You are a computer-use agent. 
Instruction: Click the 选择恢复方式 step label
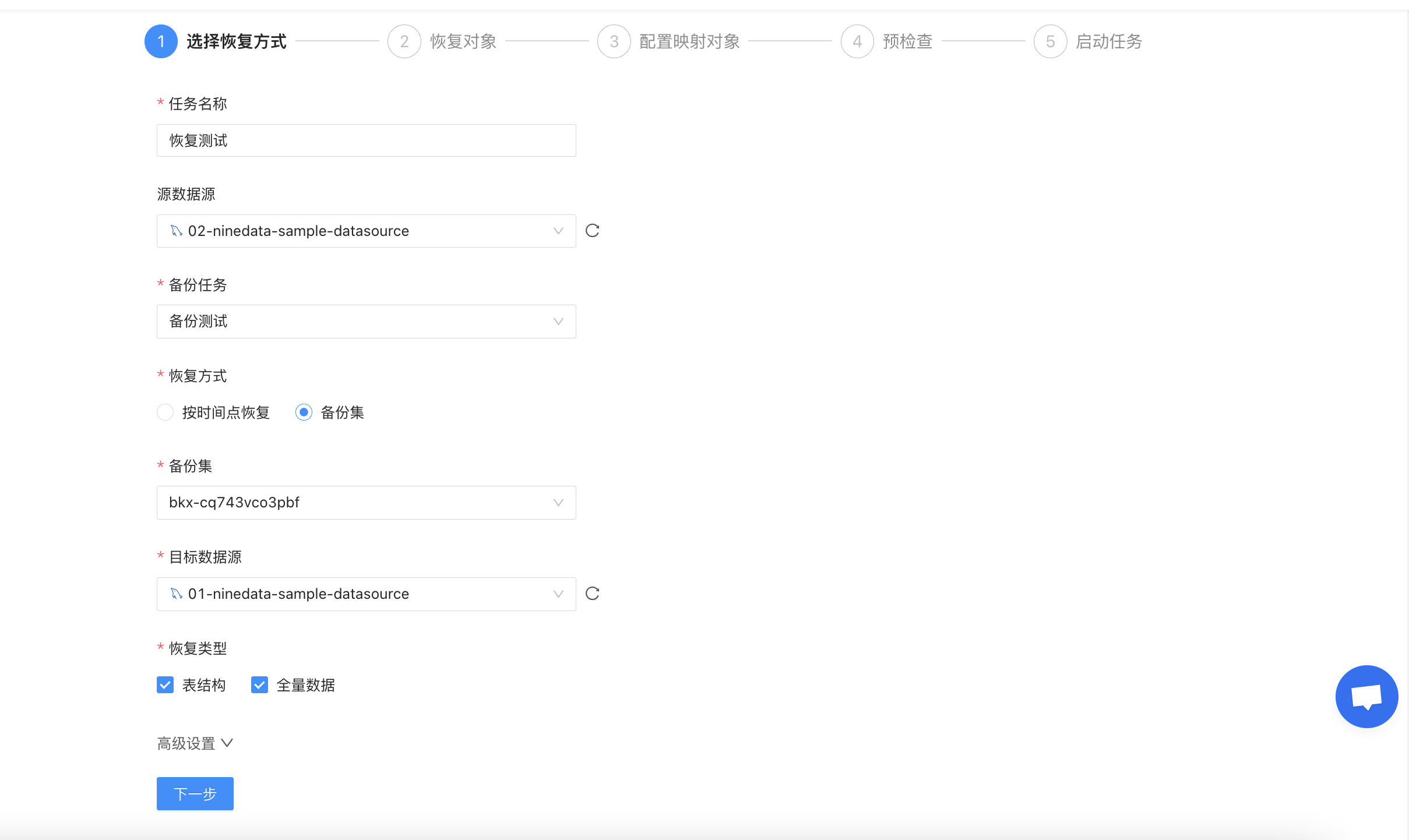click(236, 41)
